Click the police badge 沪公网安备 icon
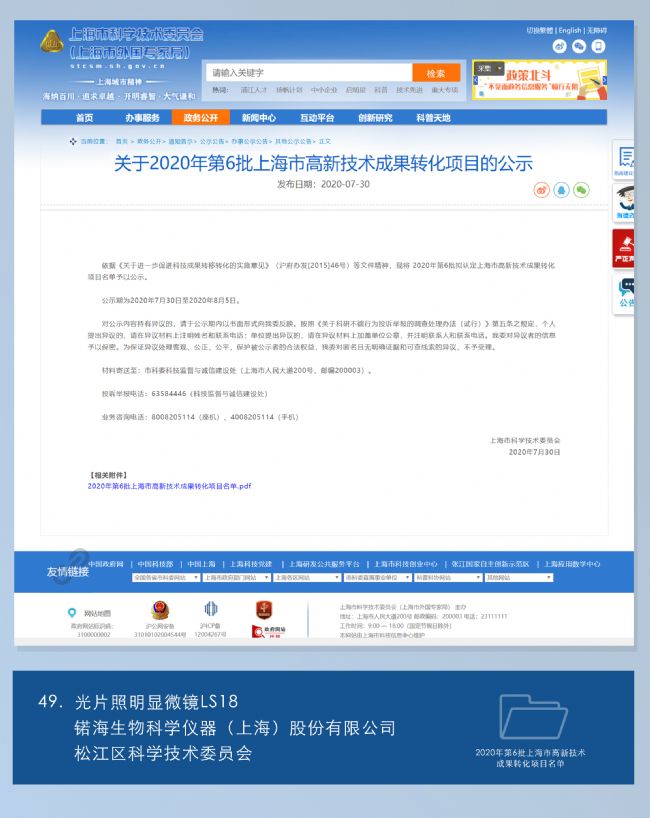Screen dimensions: 650x818 click(160, 610)
